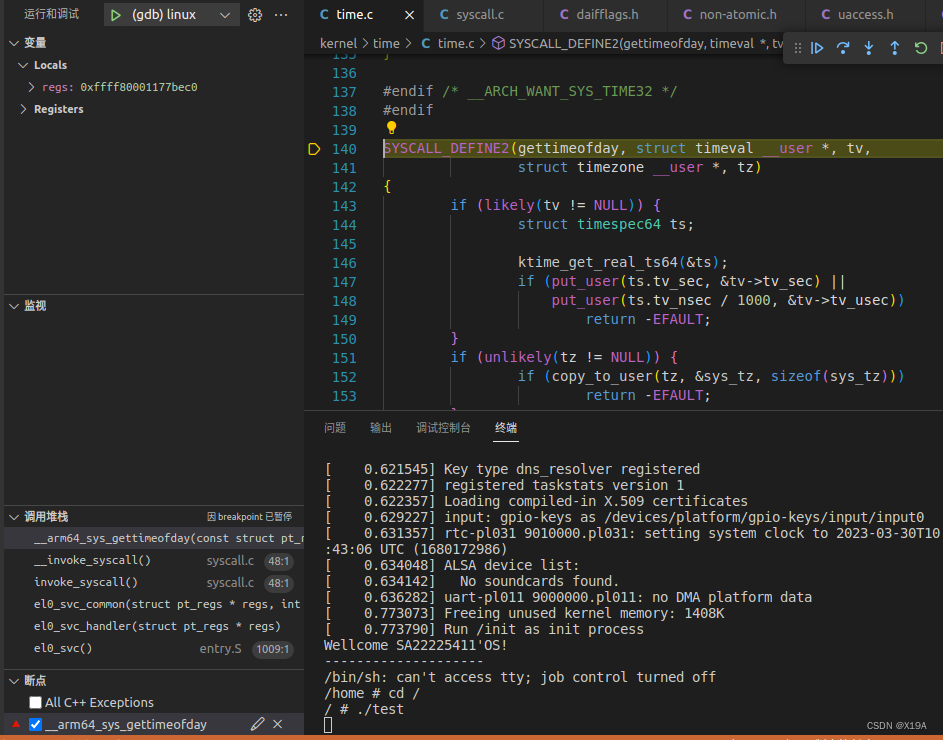Screen dimensions: 943x740
Task: Click the lightbulb quick-fix icon near line 139
Action: (391, 129)
